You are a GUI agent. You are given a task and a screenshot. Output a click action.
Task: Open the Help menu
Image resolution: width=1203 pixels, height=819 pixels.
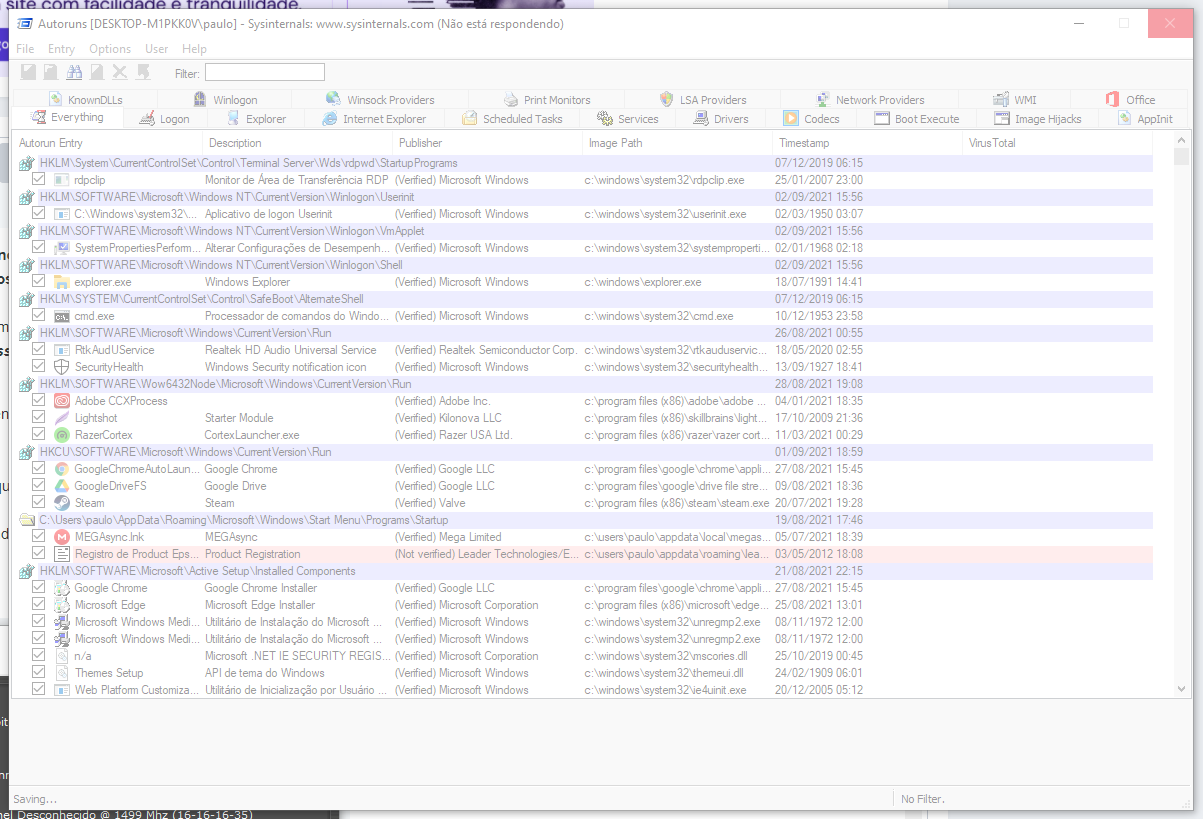point(194,48)
